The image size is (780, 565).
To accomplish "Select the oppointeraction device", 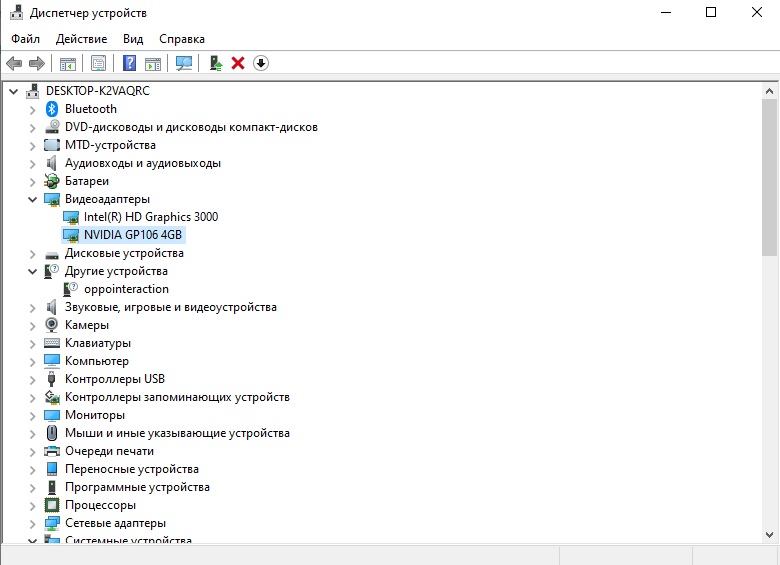I will 126,289.
